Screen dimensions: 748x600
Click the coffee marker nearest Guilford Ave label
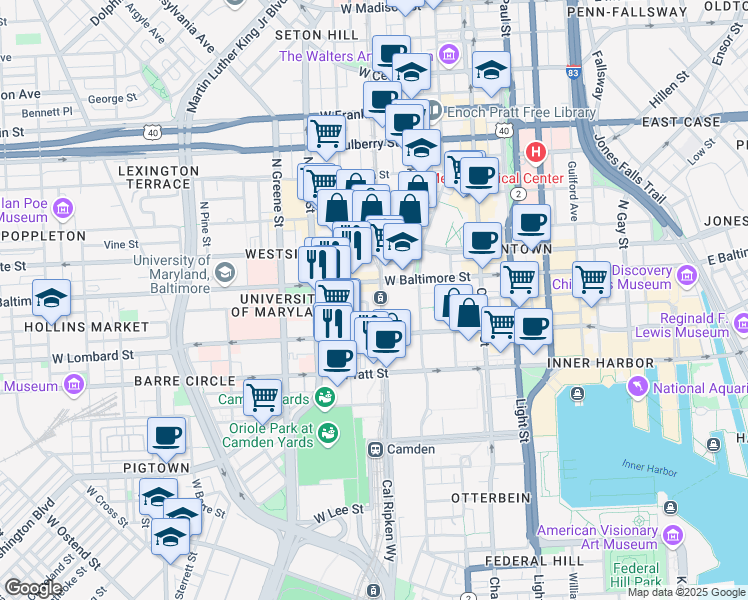pyautogui.click(x=531, y=224)
